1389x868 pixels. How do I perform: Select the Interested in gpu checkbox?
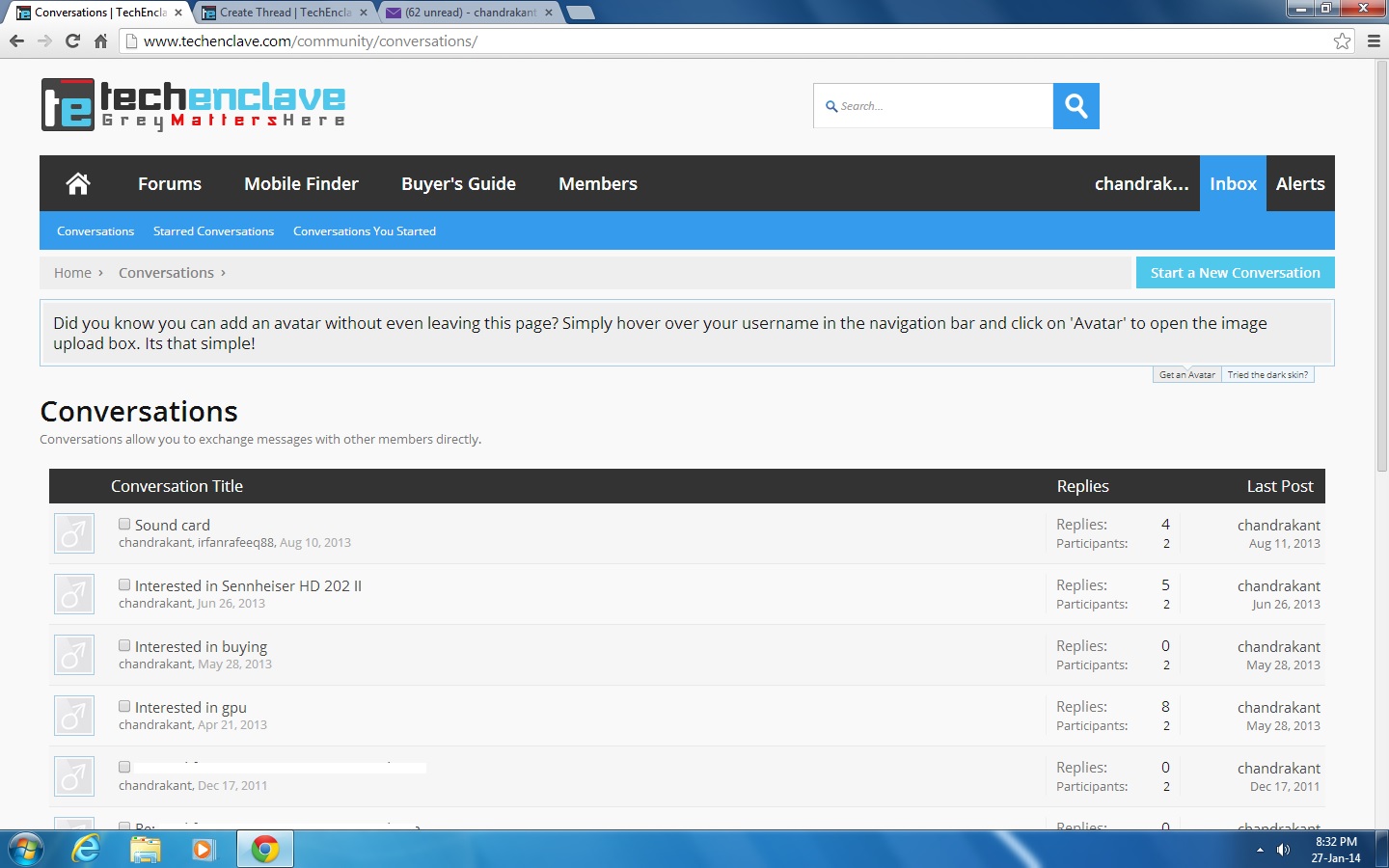[x=124, y=706]
